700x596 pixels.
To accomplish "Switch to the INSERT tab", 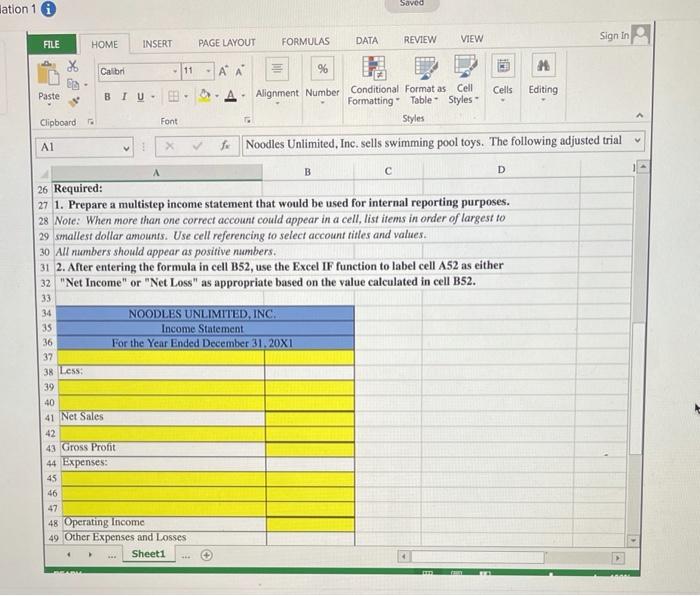I will click(x=157, y=44).
